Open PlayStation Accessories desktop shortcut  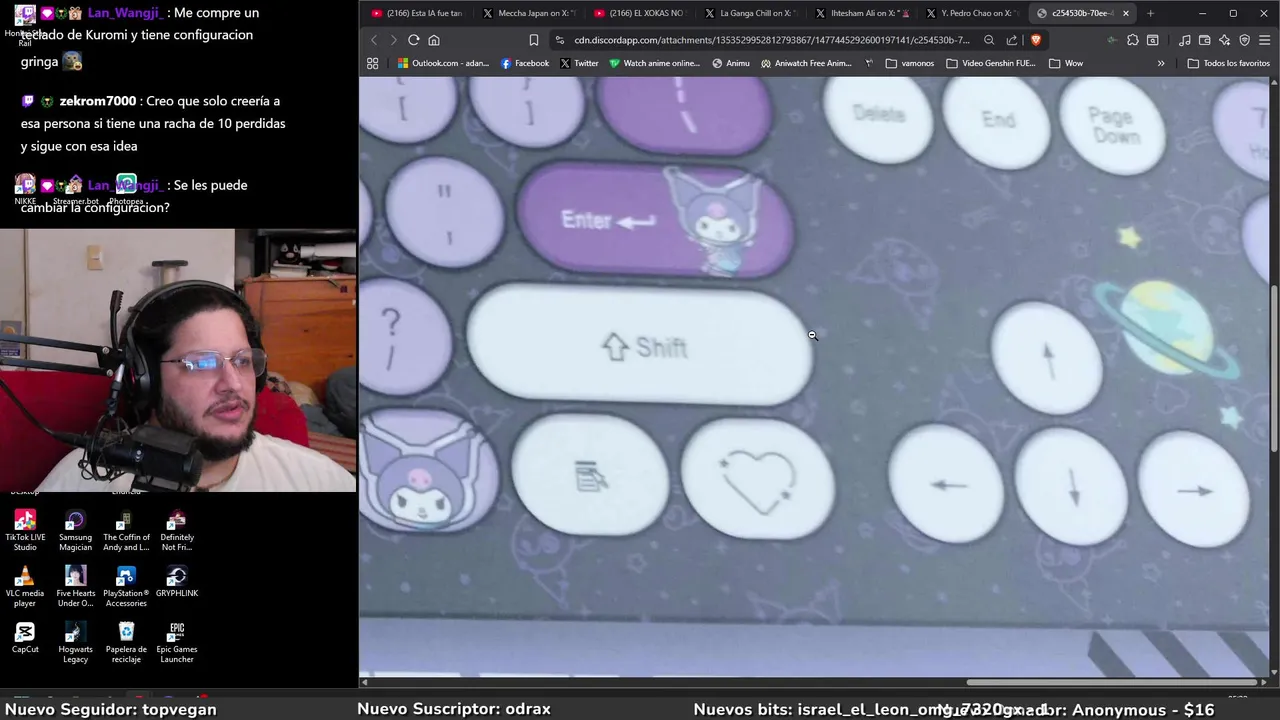pos(126,586)
